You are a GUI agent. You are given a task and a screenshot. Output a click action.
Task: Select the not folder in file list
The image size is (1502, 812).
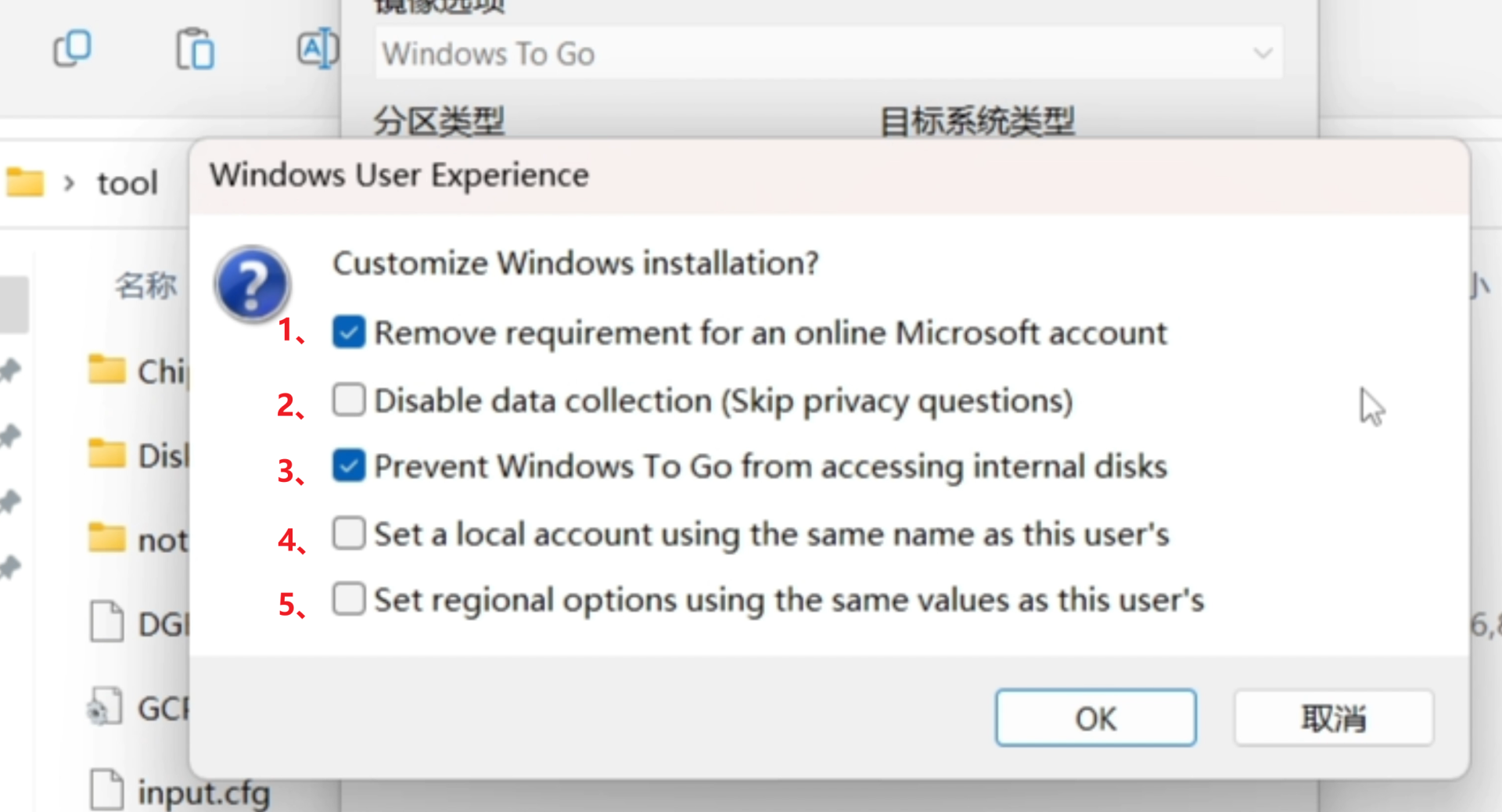(137, 540)
